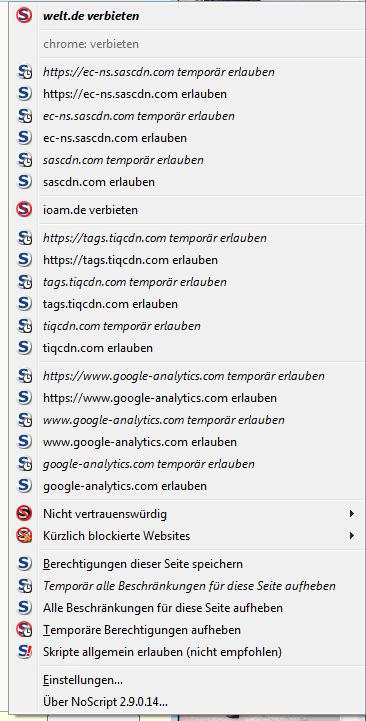Click the Temporäre Berechtigungen aufheben icon
The width and height of the screenshot is (366, 721).
click(24, 629)
